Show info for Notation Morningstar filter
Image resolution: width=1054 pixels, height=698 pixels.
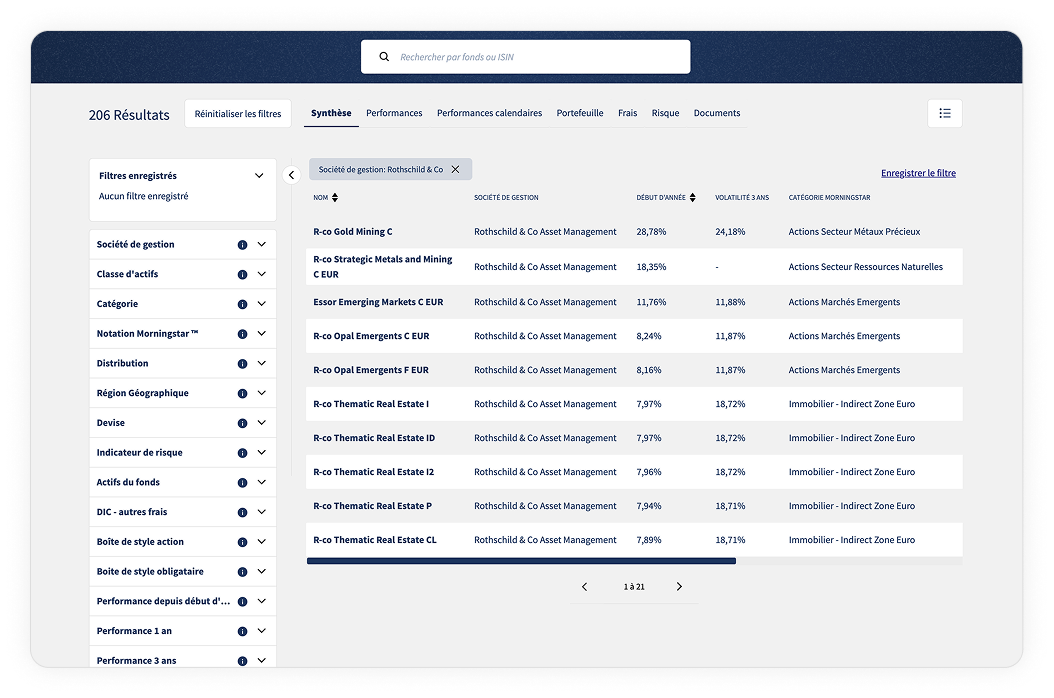coord(242,334)
